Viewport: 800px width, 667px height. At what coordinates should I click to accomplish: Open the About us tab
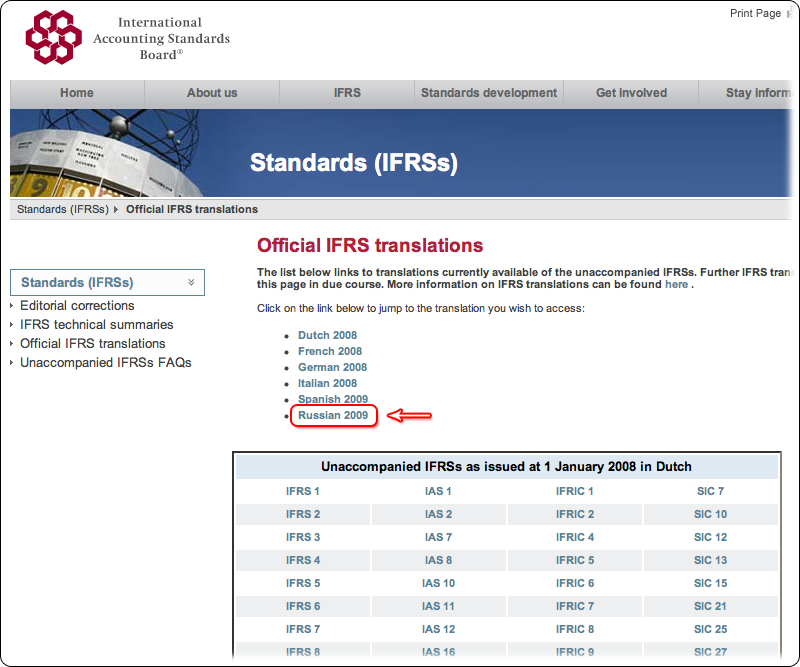coord(212,93)
